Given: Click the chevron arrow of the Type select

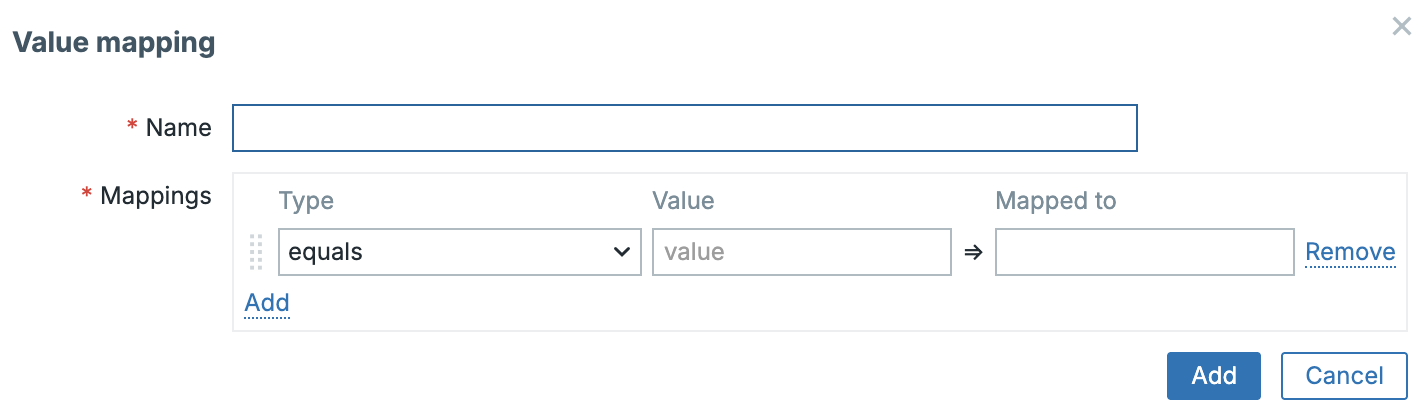Looking at the screenshot, I should pos(620,252).
